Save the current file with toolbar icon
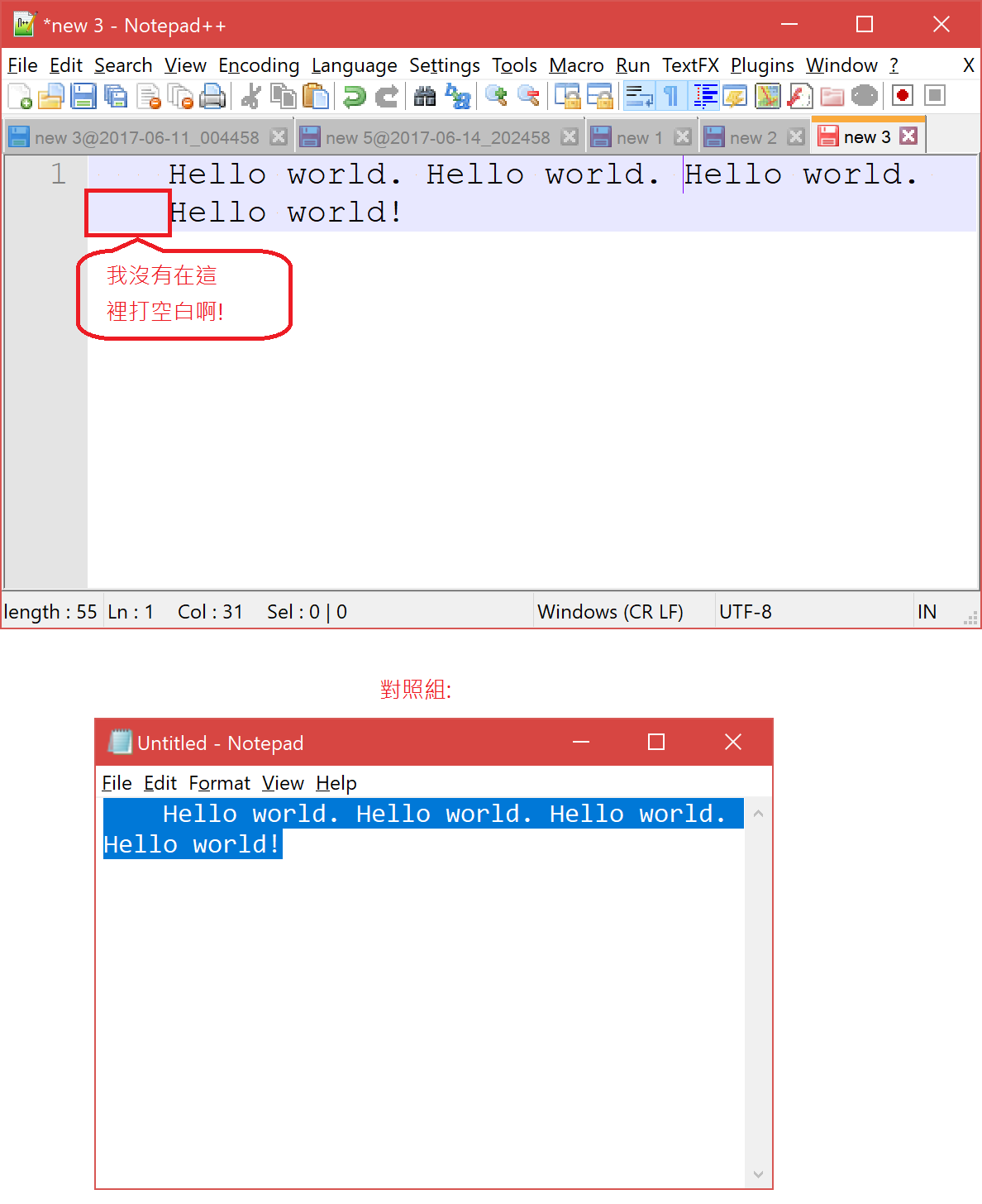 click(x=83, y=97)
